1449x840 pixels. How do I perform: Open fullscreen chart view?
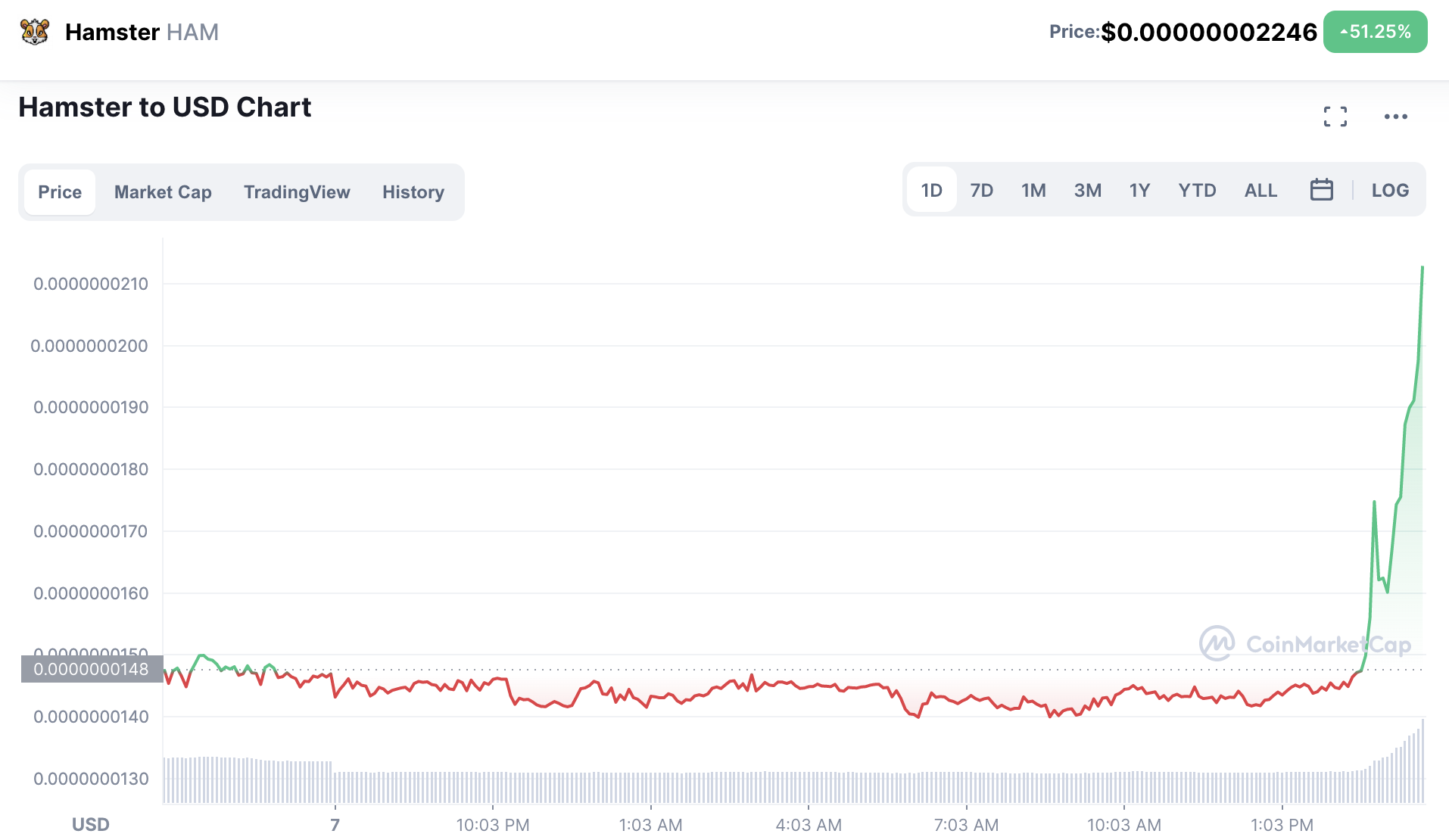point(1335,117)
